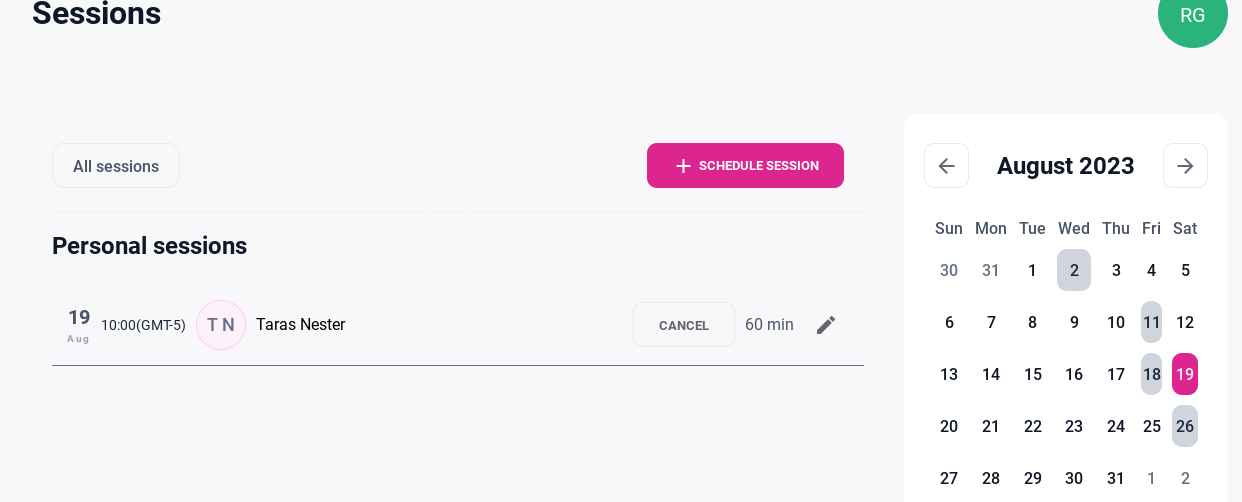The width and height of the screenshot is (1242, 502).
Task: Click September 2 in the calendar
Action: click(x=1185, y=478)
